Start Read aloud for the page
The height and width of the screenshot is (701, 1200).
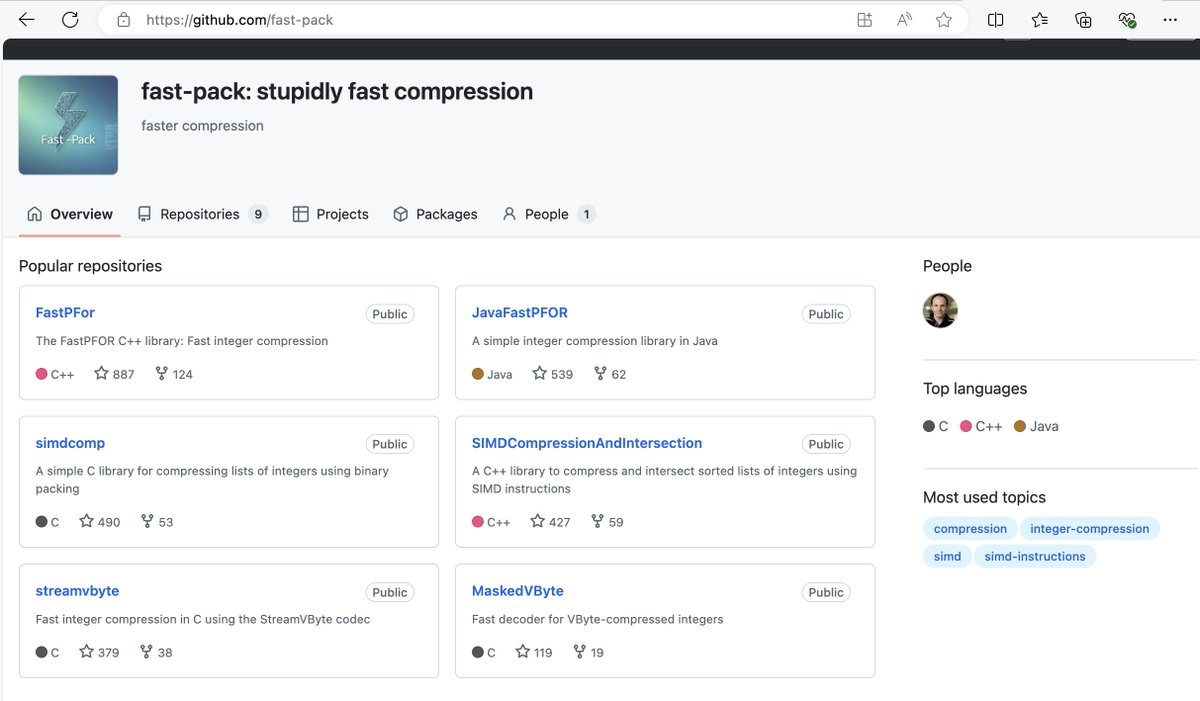(903, 19)
